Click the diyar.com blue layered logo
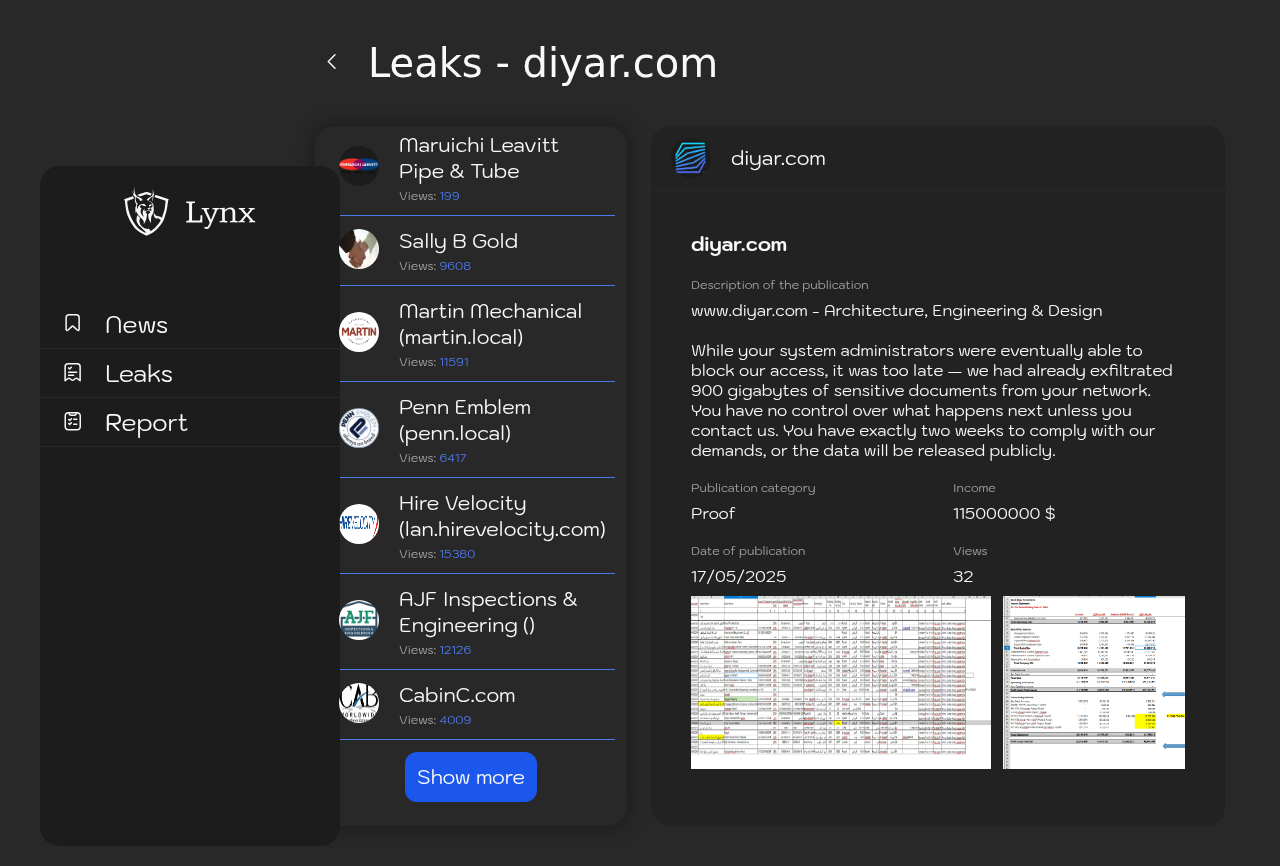The width and height of the screenshot is (1280, 866). click(691, 158)
